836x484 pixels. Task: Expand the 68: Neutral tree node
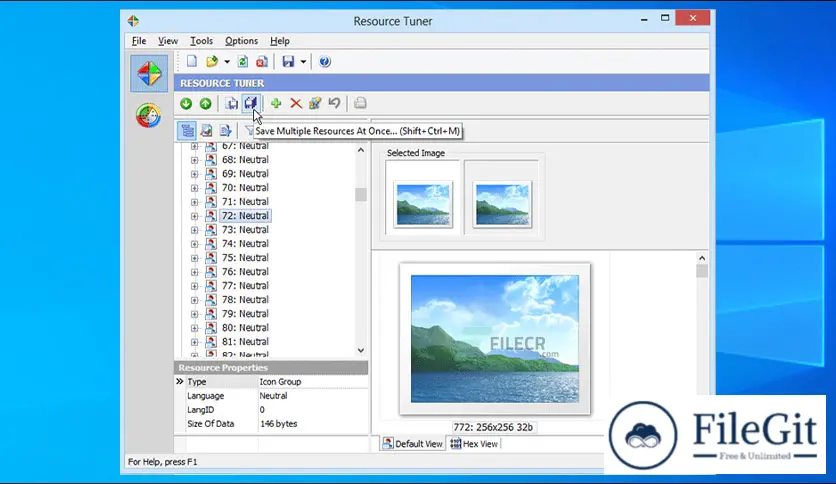click(195, 160)
